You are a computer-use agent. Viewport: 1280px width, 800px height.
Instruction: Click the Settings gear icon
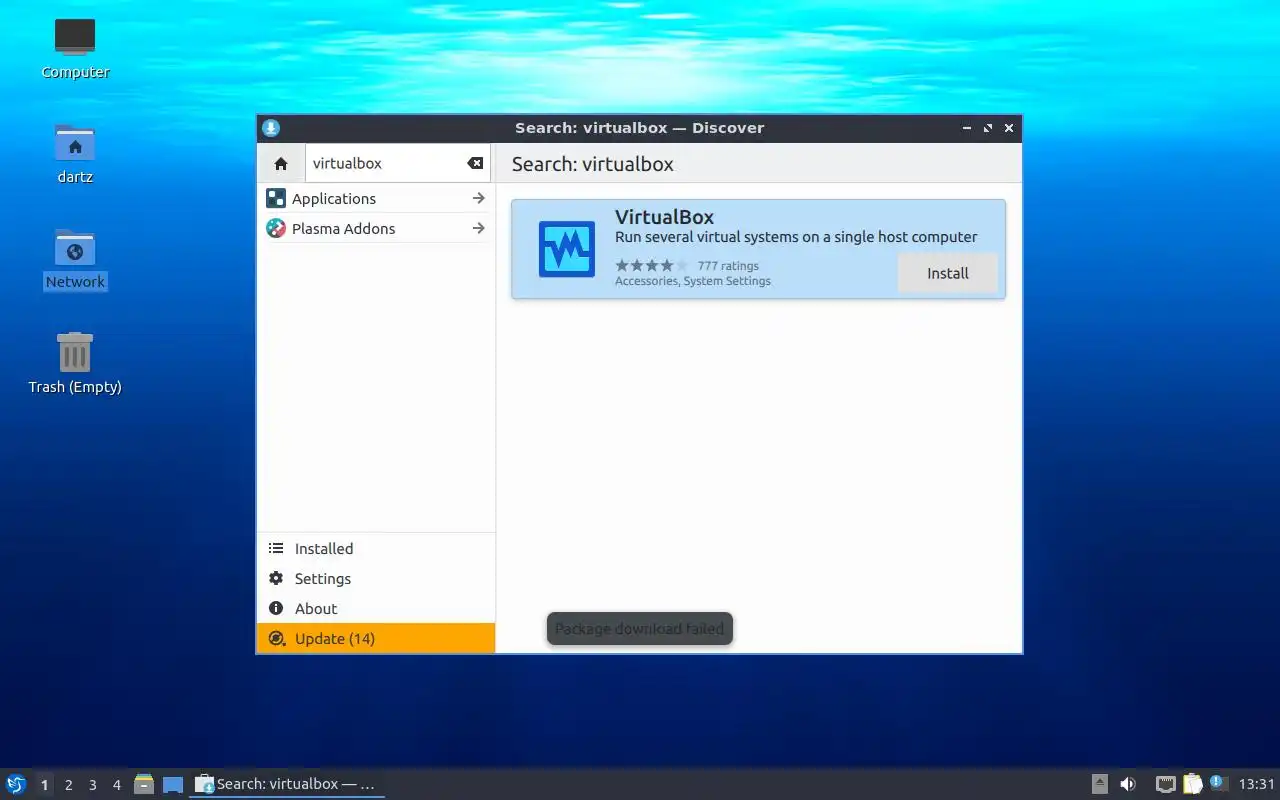(x=276, y=579)
